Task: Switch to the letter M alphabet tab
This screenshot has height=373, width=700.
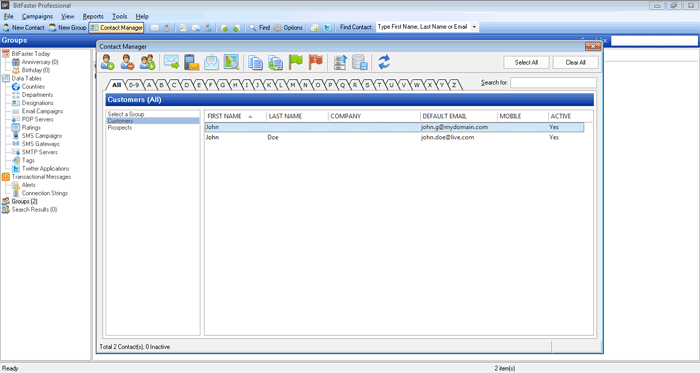Action: click(x=292, y=85)
